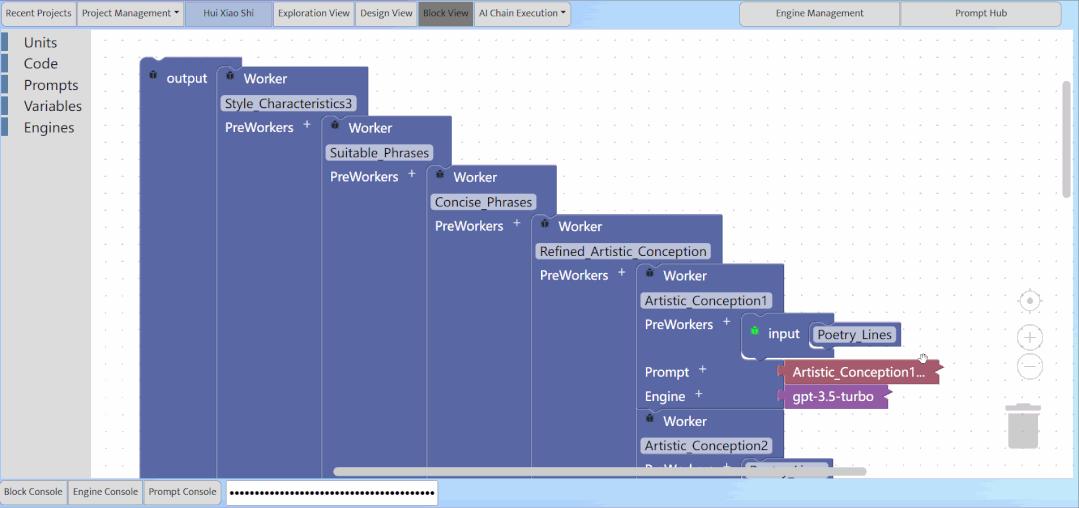The width and height of the screenshot is (1079, 508).
Task: Click the center workspace crosshair icon
Action: (x=1030, y=301)
